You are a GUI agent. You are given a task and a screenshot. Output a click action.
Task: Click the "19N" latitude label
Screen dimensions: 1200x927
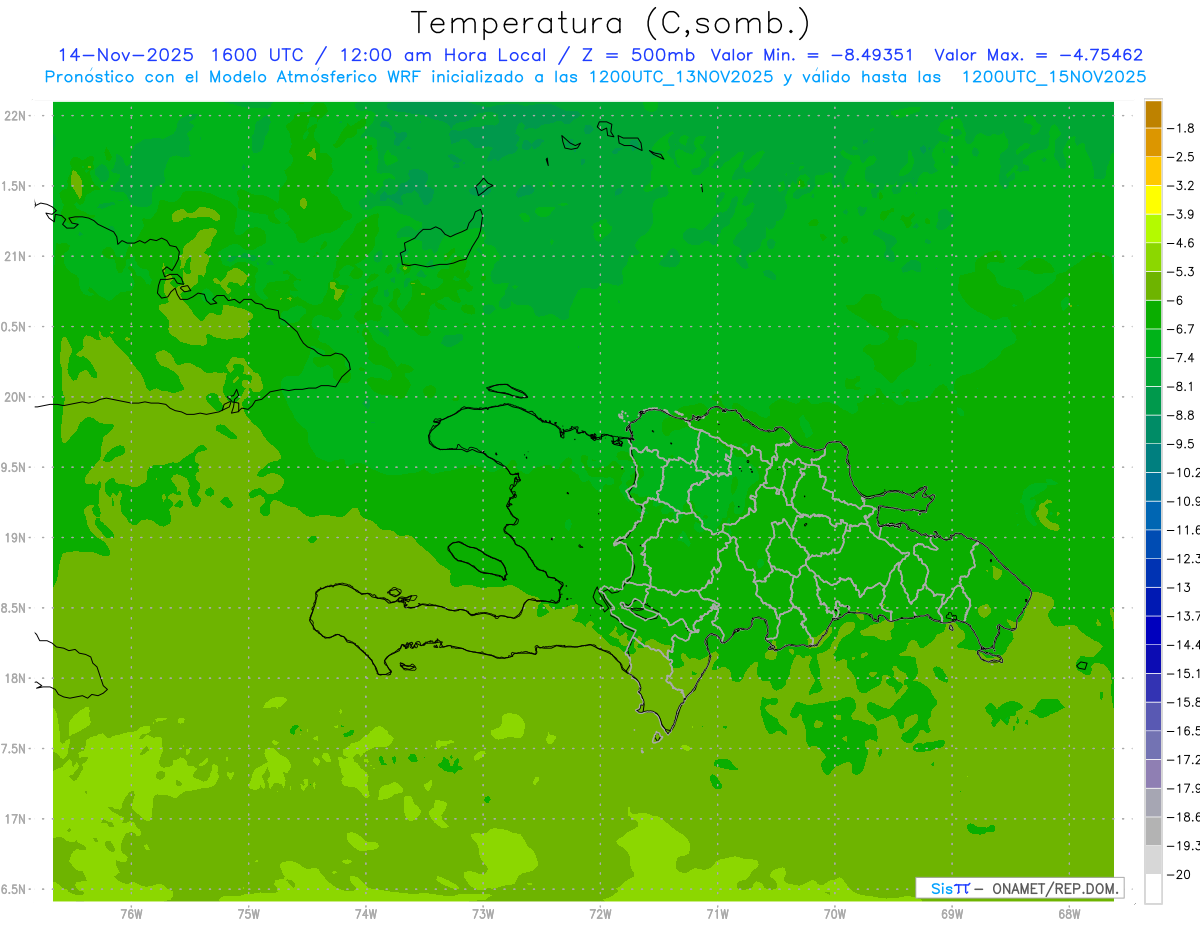pyautogui.click(x=15, y=537)
